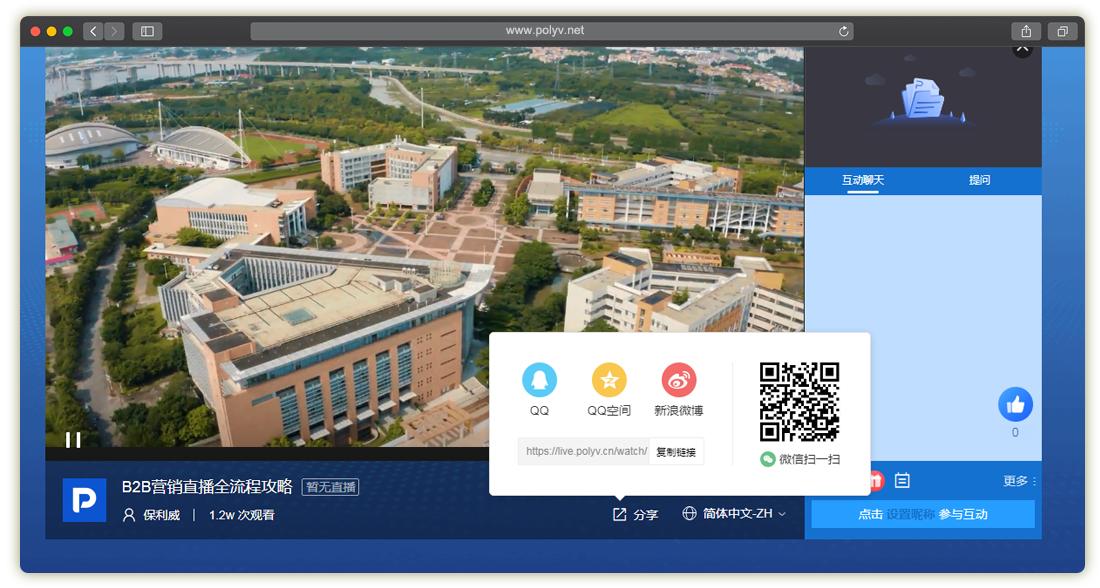The height and width of the screenshot is (588, 1100).
Task: Click 设置昵称 to join interaction
Action: [910, 514]
